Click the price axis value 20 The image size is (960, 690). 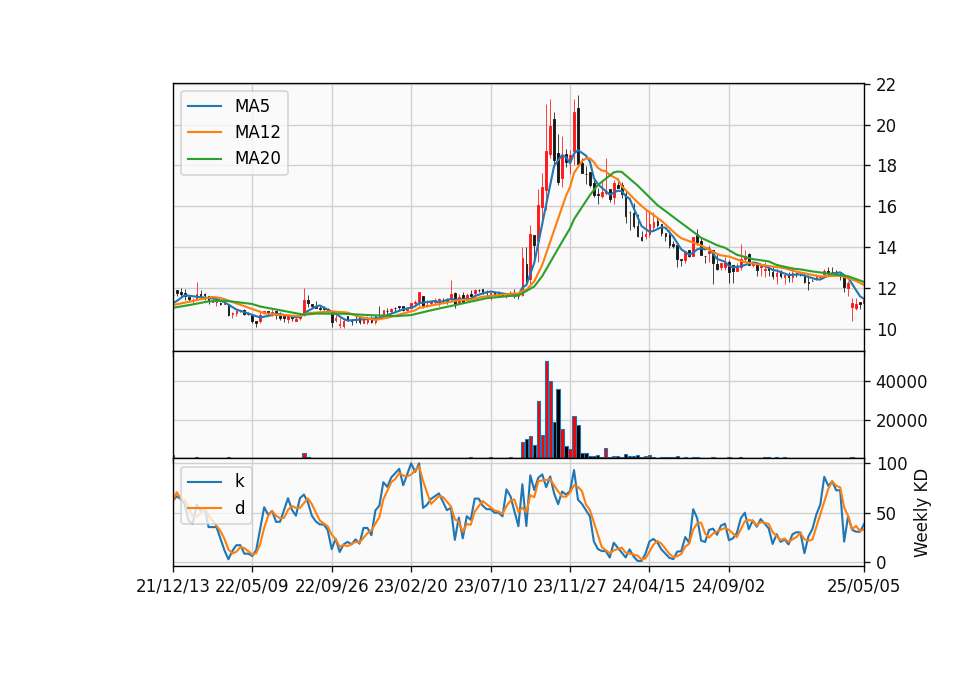tap(886, 126)
